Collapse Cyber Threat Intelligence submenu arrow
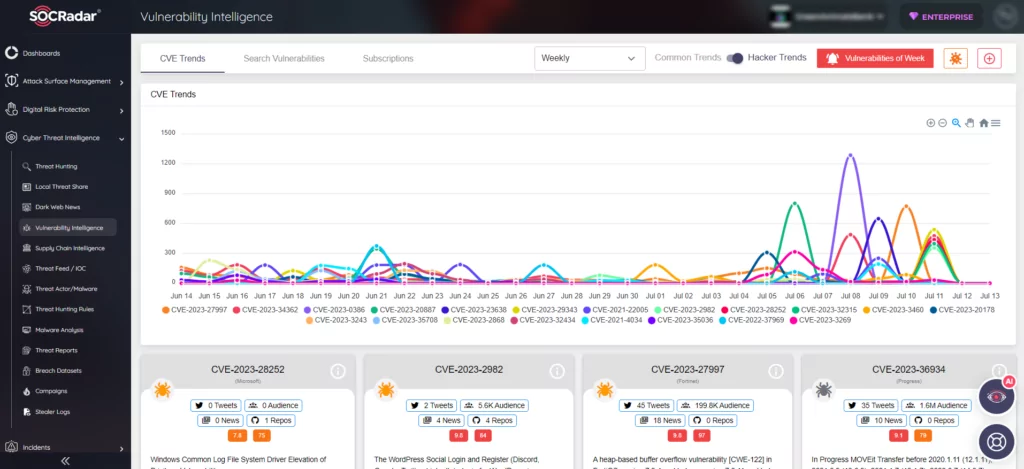This screenshot has width=1024, height=469. pyautogui.click(x=121, y=138)
